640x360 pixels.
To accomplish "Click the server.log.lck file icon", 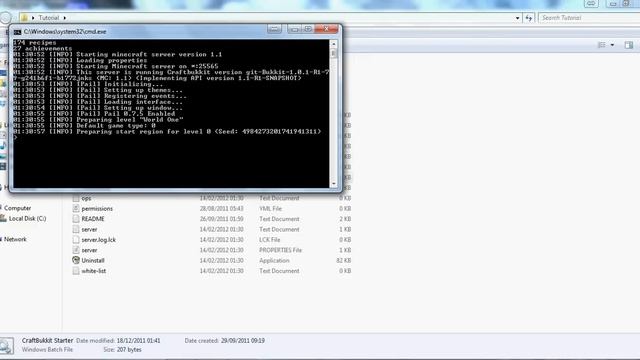I will (76, 240).
